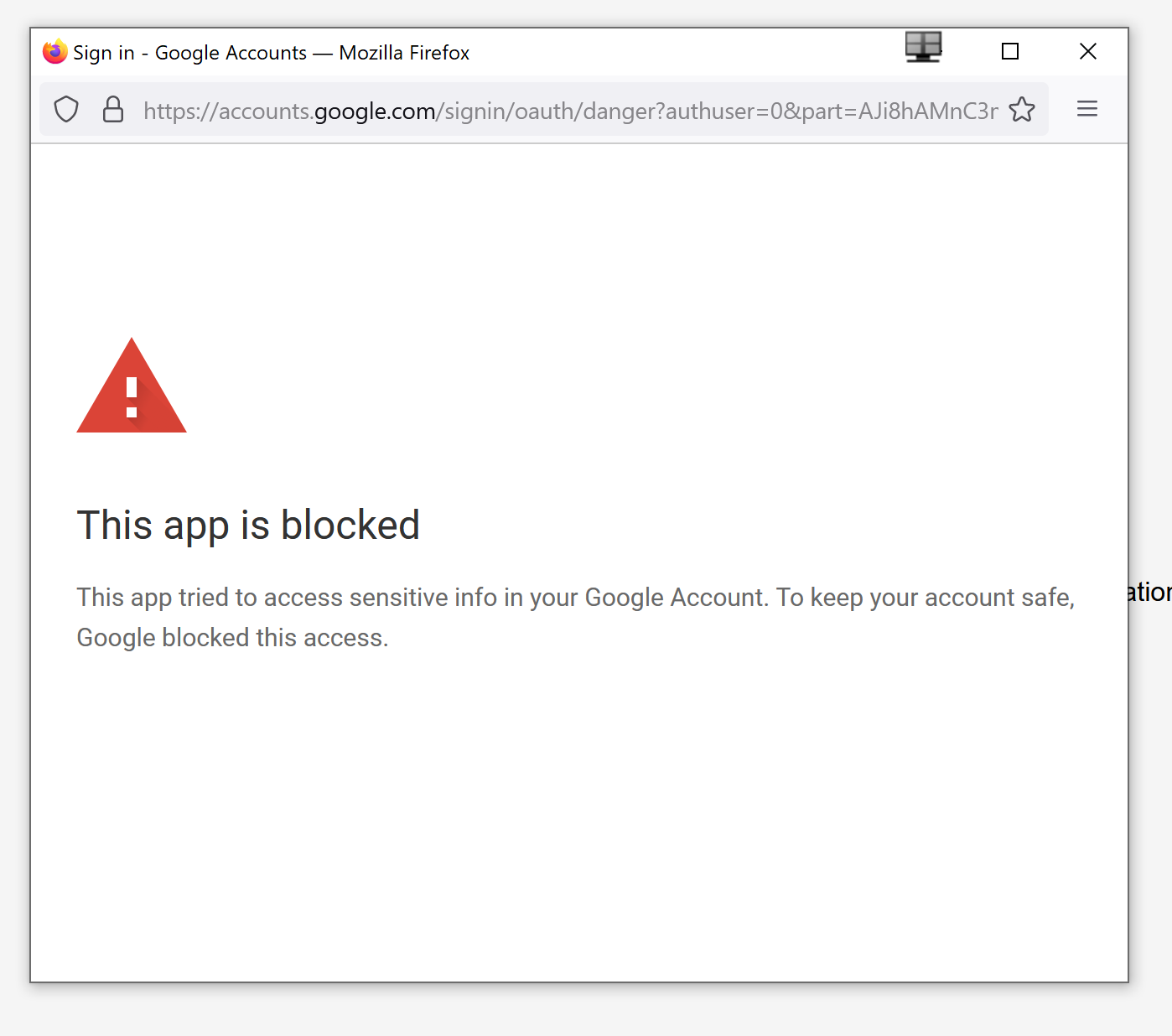Viewport: 1172px width, 1036px height.
Task: Click the google.com domain in the URL
Action: (x=375, y=111)
